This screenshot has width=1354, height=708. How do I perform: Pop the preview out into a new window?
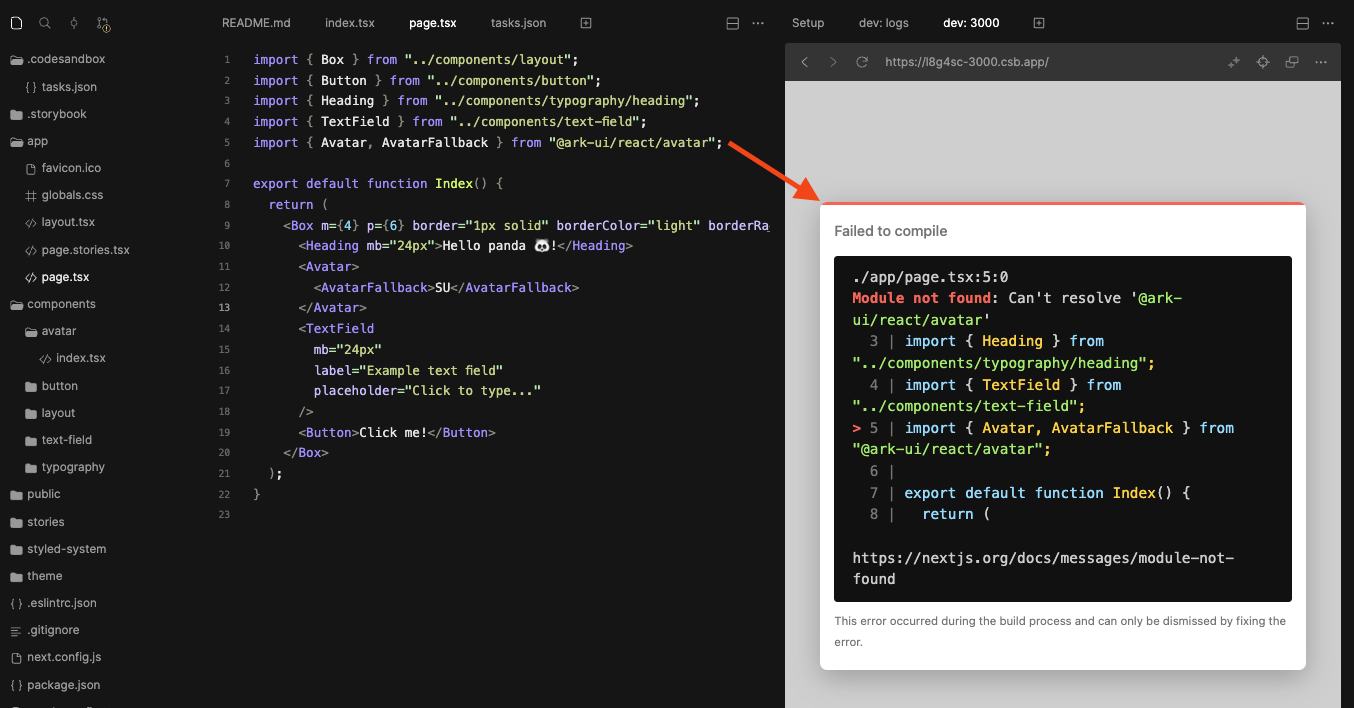point(1291,61)
